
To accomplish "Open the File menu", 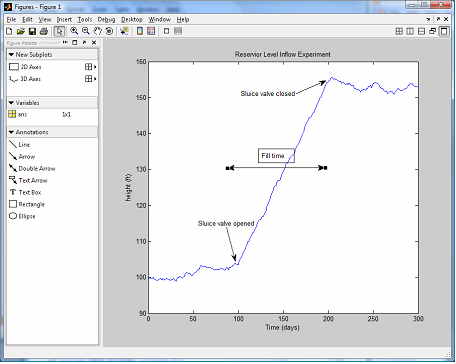I will [x=11, y=20].
